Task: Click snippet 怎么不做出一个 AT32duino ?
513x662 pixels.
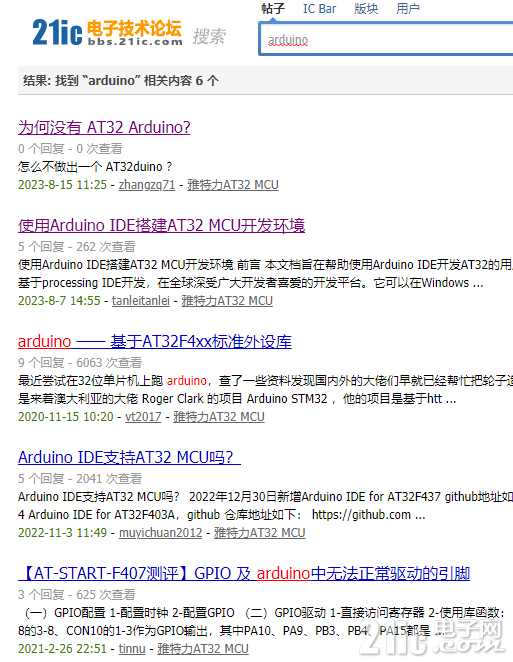Action: [95, 167]
